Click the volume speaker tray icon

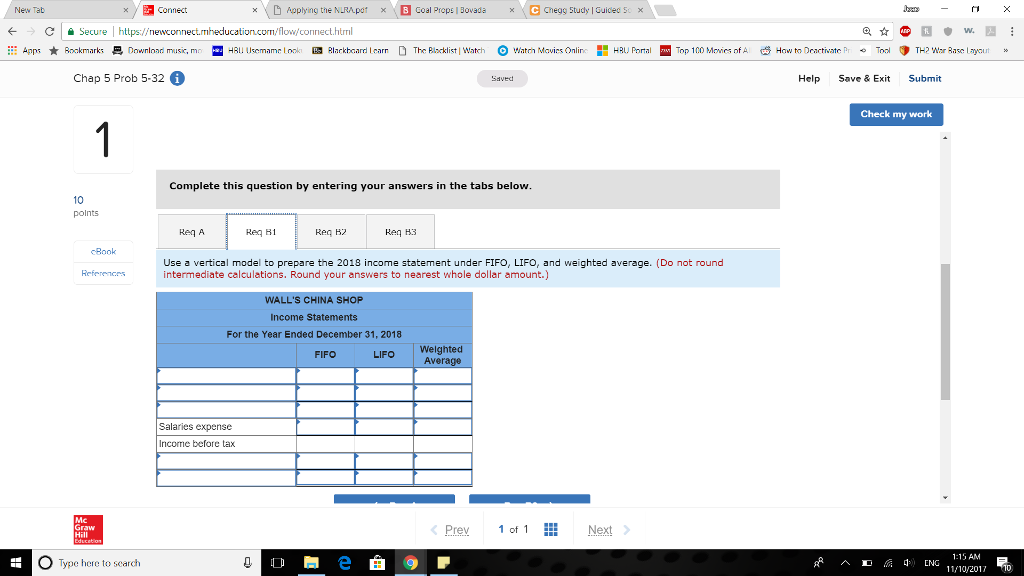pyautogui.click(x=908, y=563)
